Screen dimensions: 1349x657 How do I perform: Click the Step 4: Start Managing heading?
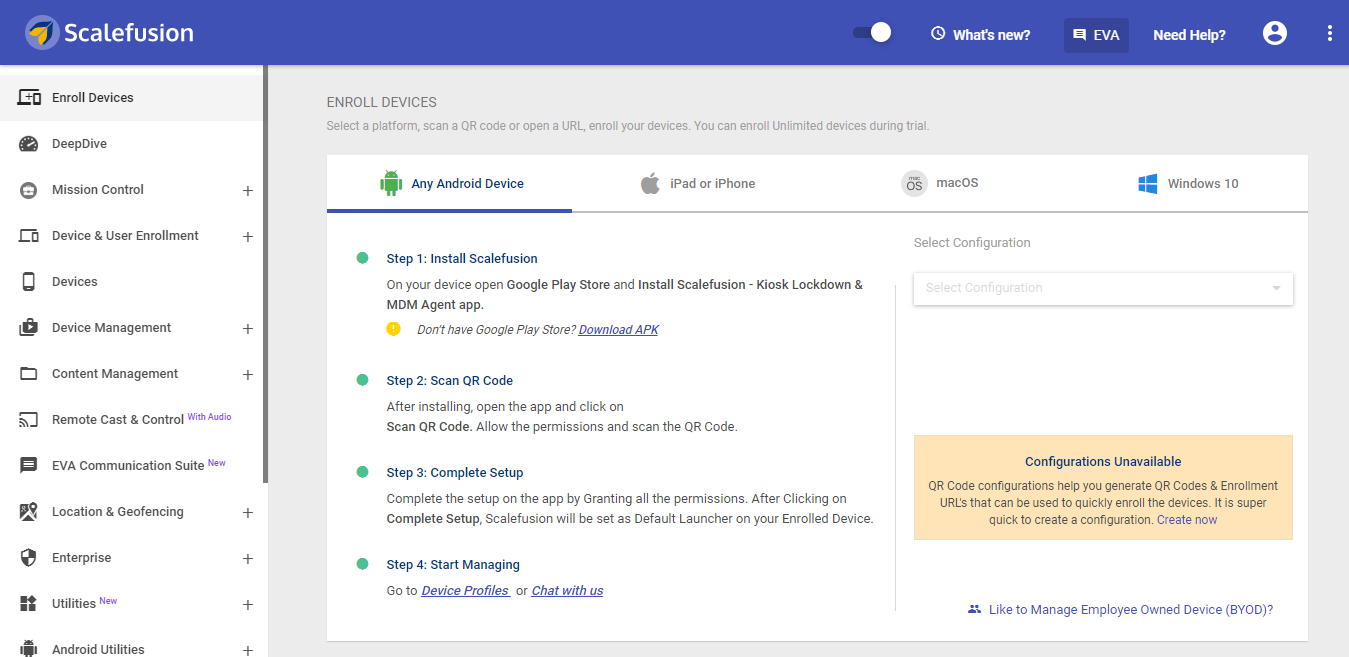(453, 564)
